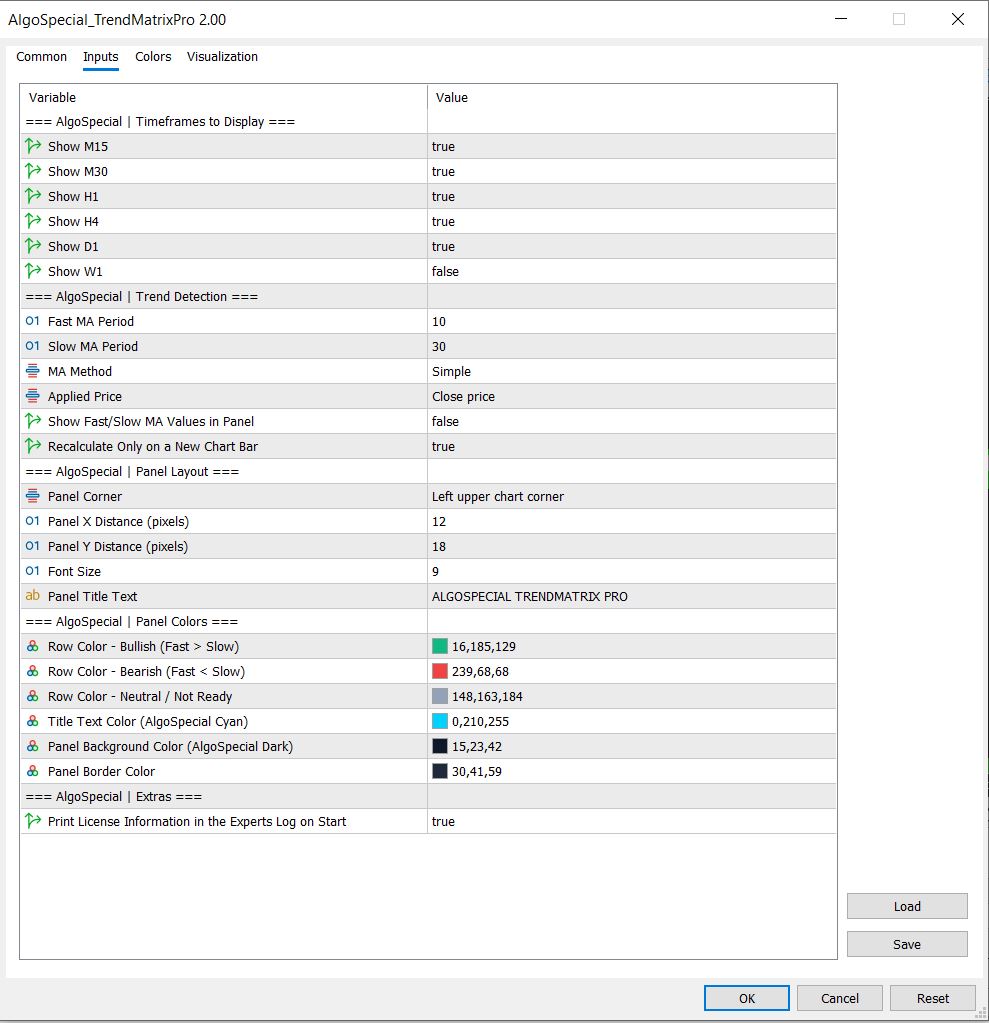Image resolution: width=989 pixels, height=1023 pixels.
Task: Load a saved input set
Action: pyautogui.click(x=907, y=906)
